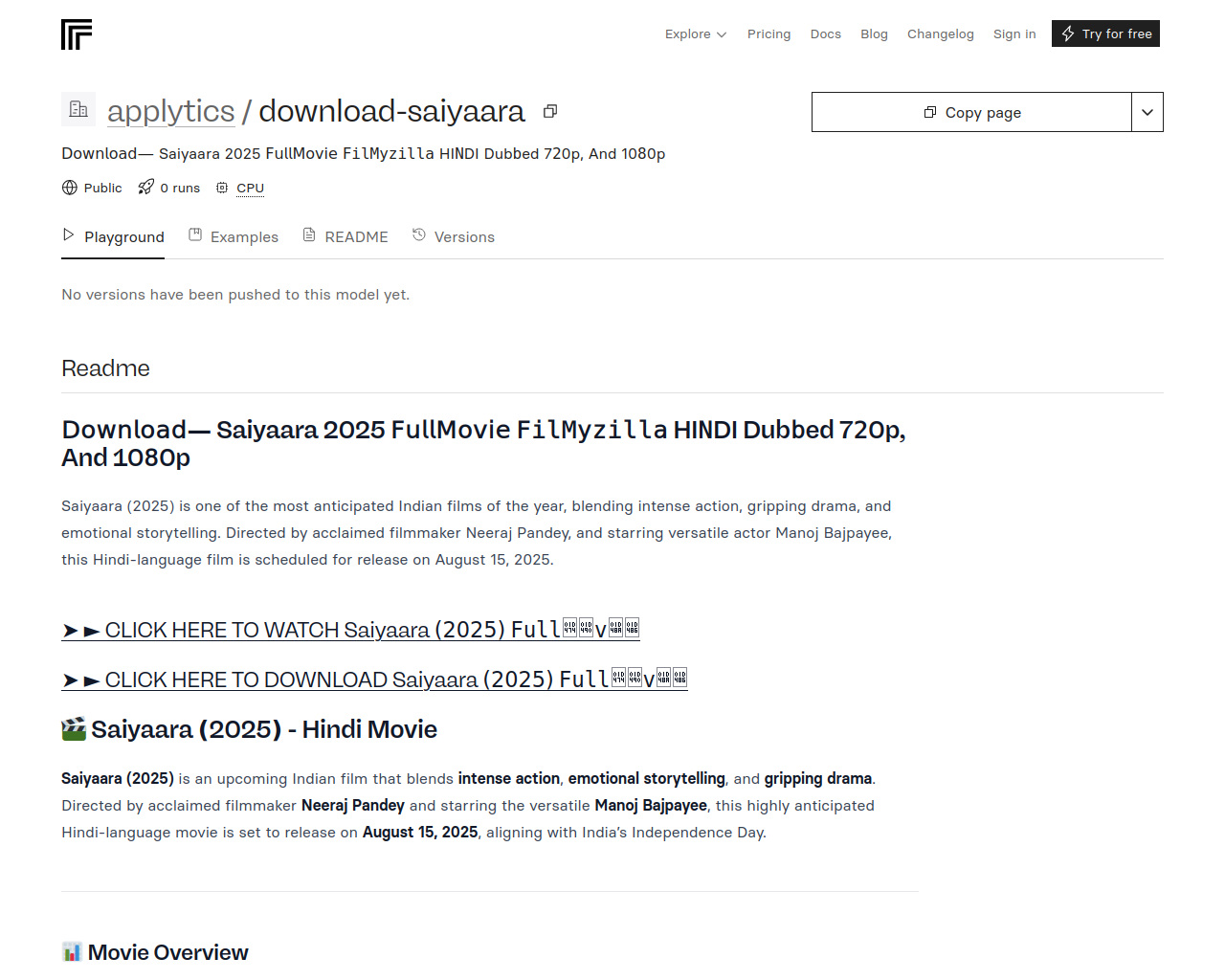
Task: Go to the Pricing page
Action: point(768,34)
